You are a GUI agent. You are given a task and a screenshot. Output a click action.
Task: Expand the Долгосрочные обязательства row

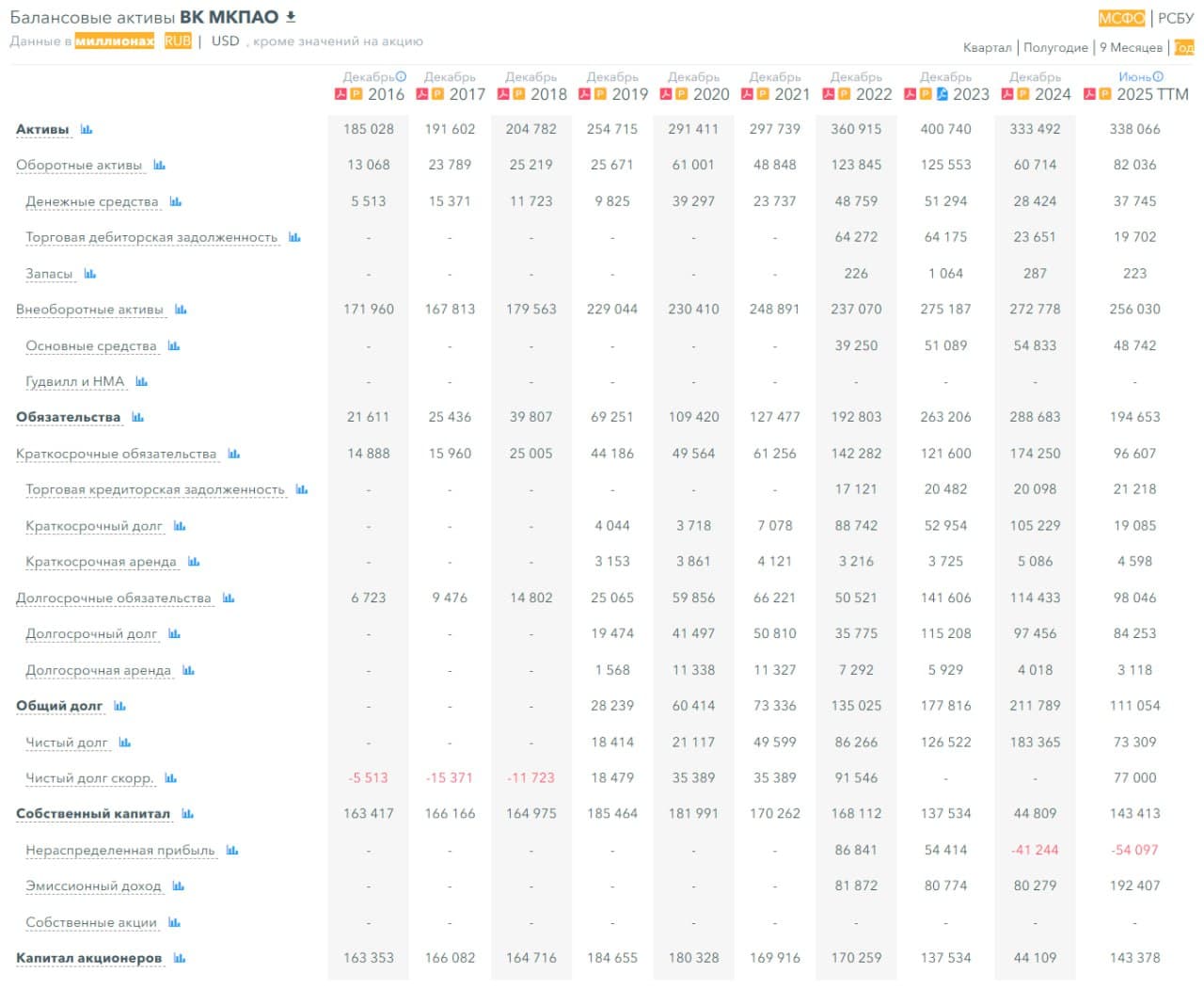pyautogui.click(x=113, y=599)
